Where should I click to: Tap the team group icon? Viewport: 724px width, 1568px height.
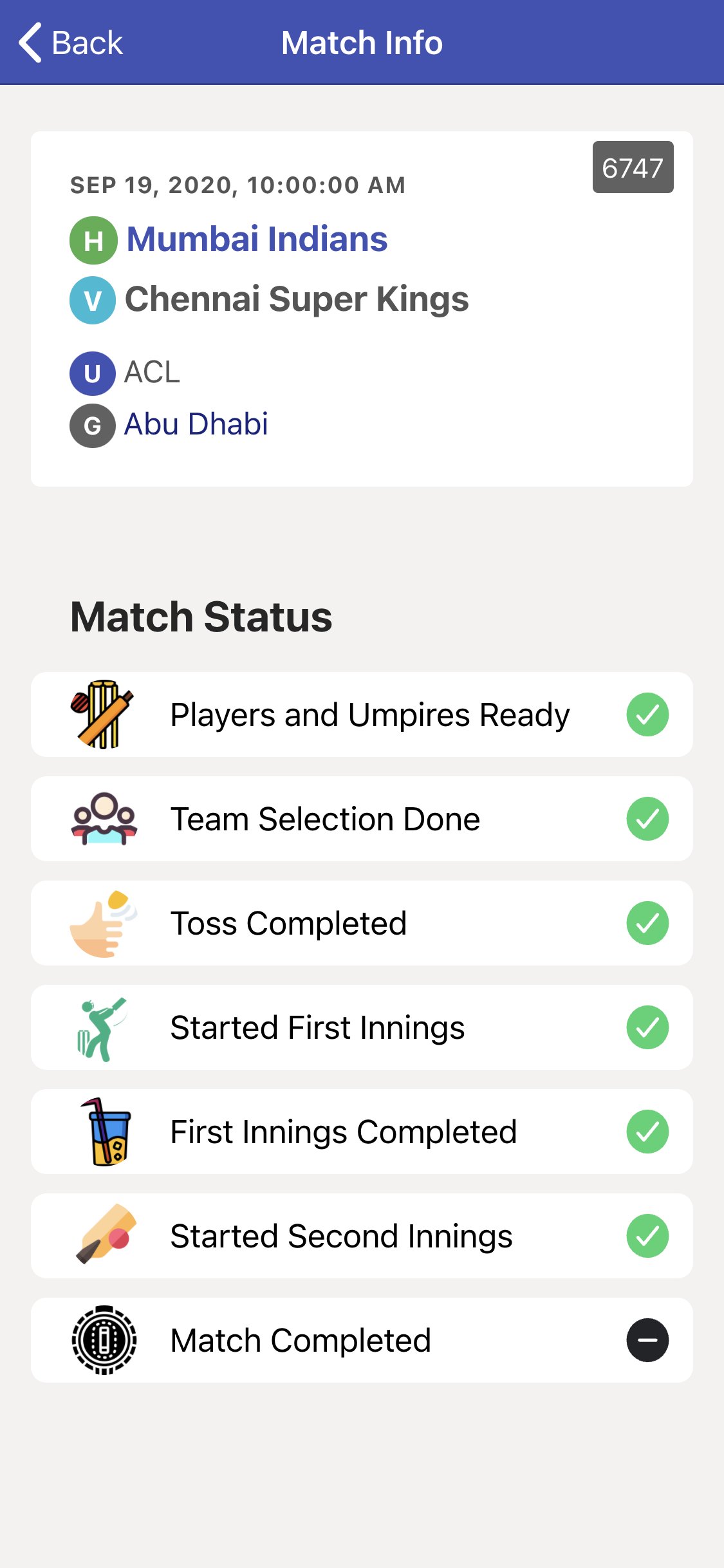(x=104, y=819)
